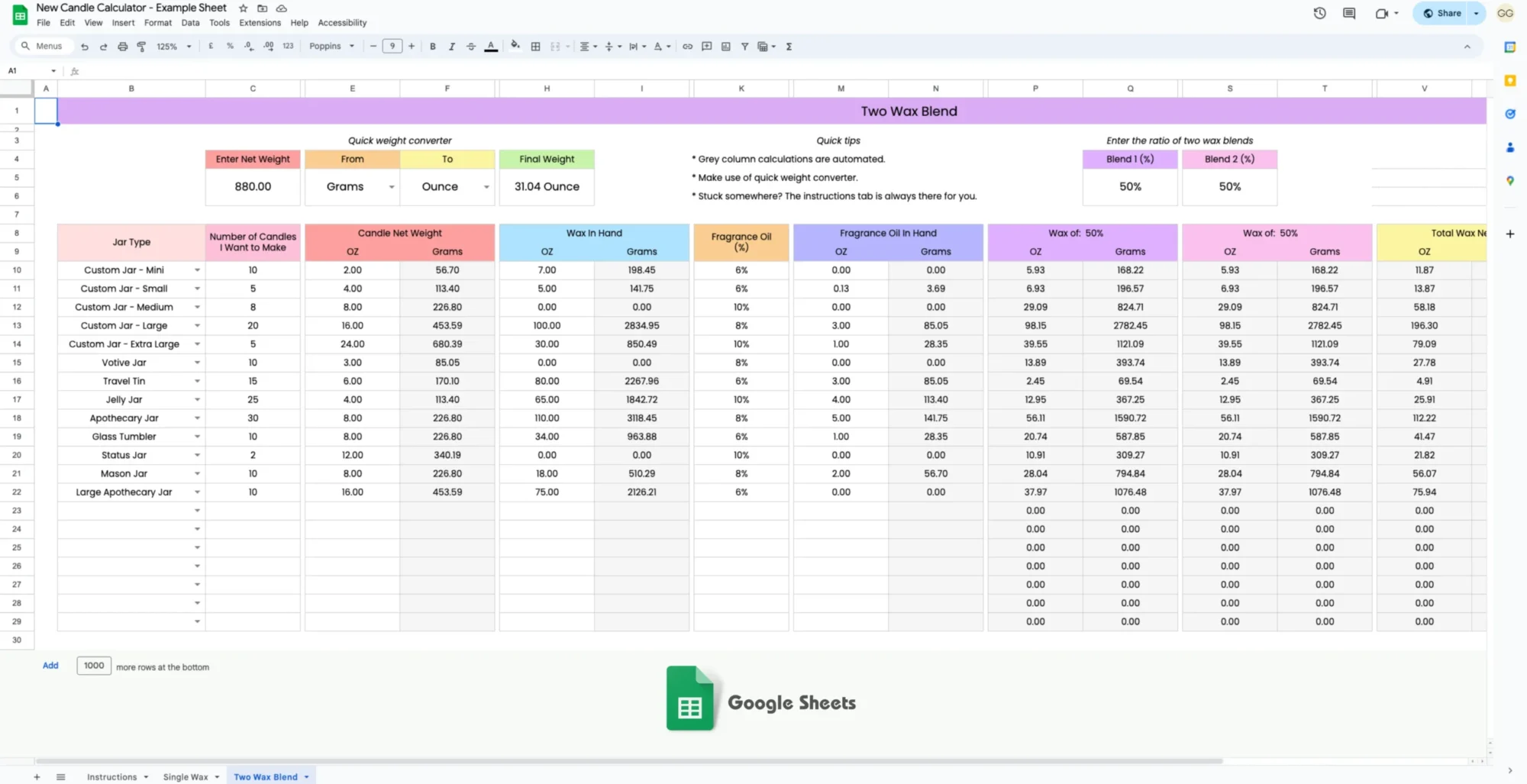Click the 1000 rows count input field
This screenshot has width=1527, height=784.
[x=94, y=666]
